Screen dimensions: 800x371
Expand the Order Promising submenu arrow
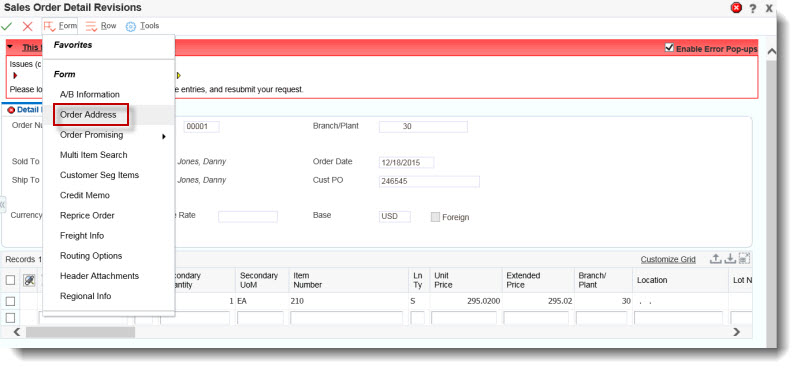pyautogui.click(x=164, y=136)
